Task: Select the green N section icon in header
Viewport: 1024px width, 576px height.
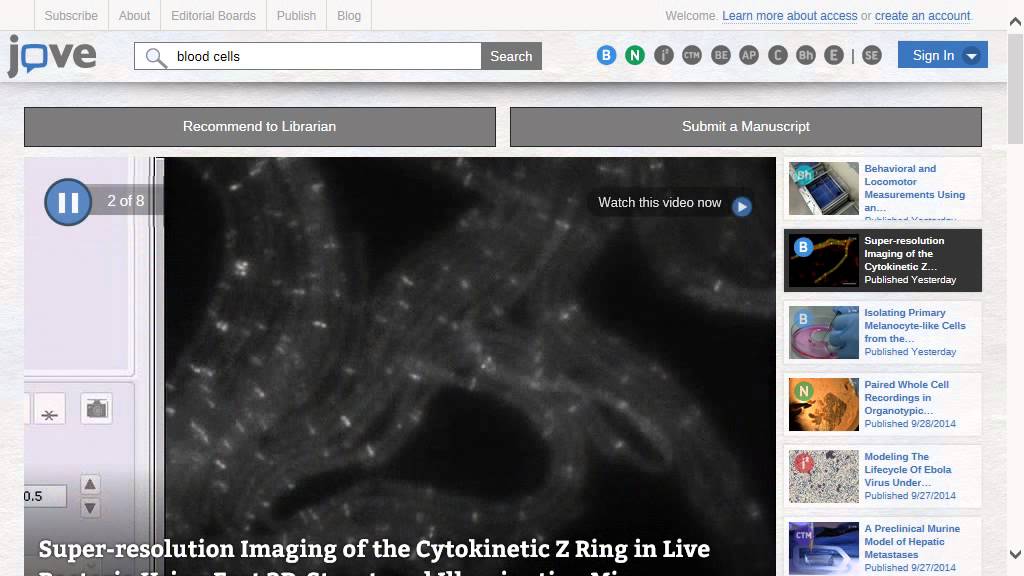Action: (635, 56)
